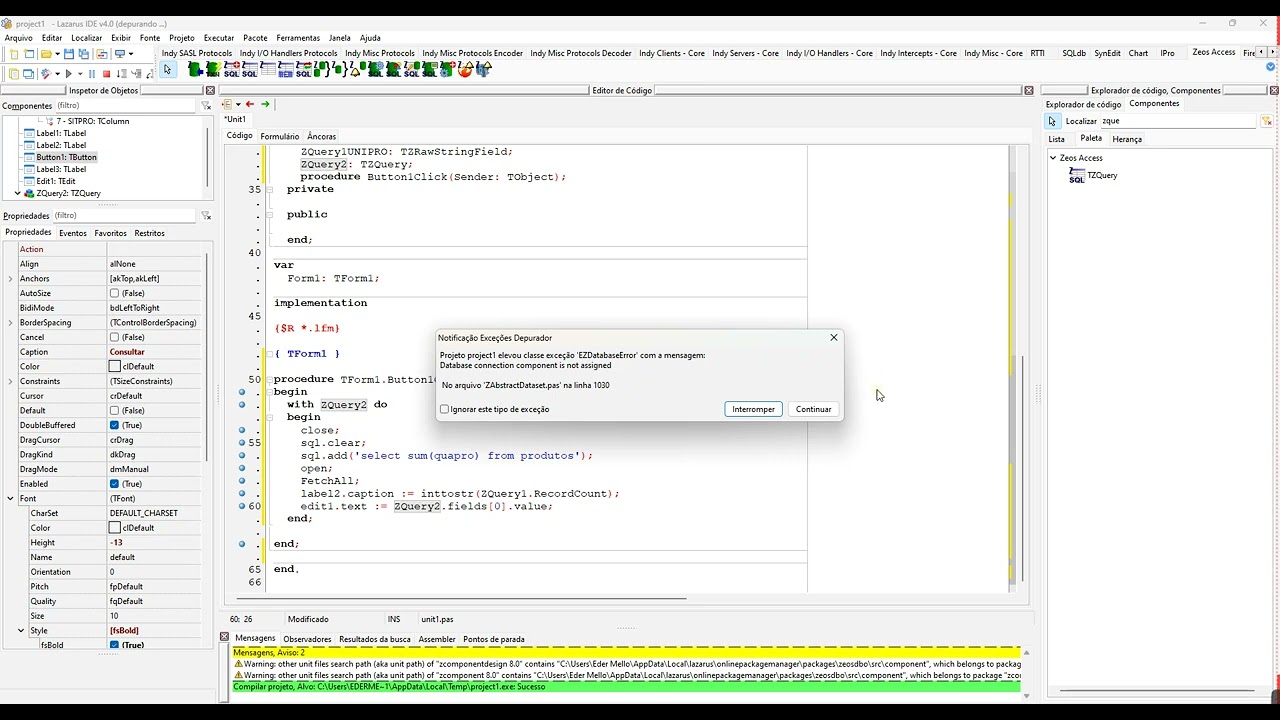
Task: Click the Save All toolbar icon
Action: click(x=84, y=54)
